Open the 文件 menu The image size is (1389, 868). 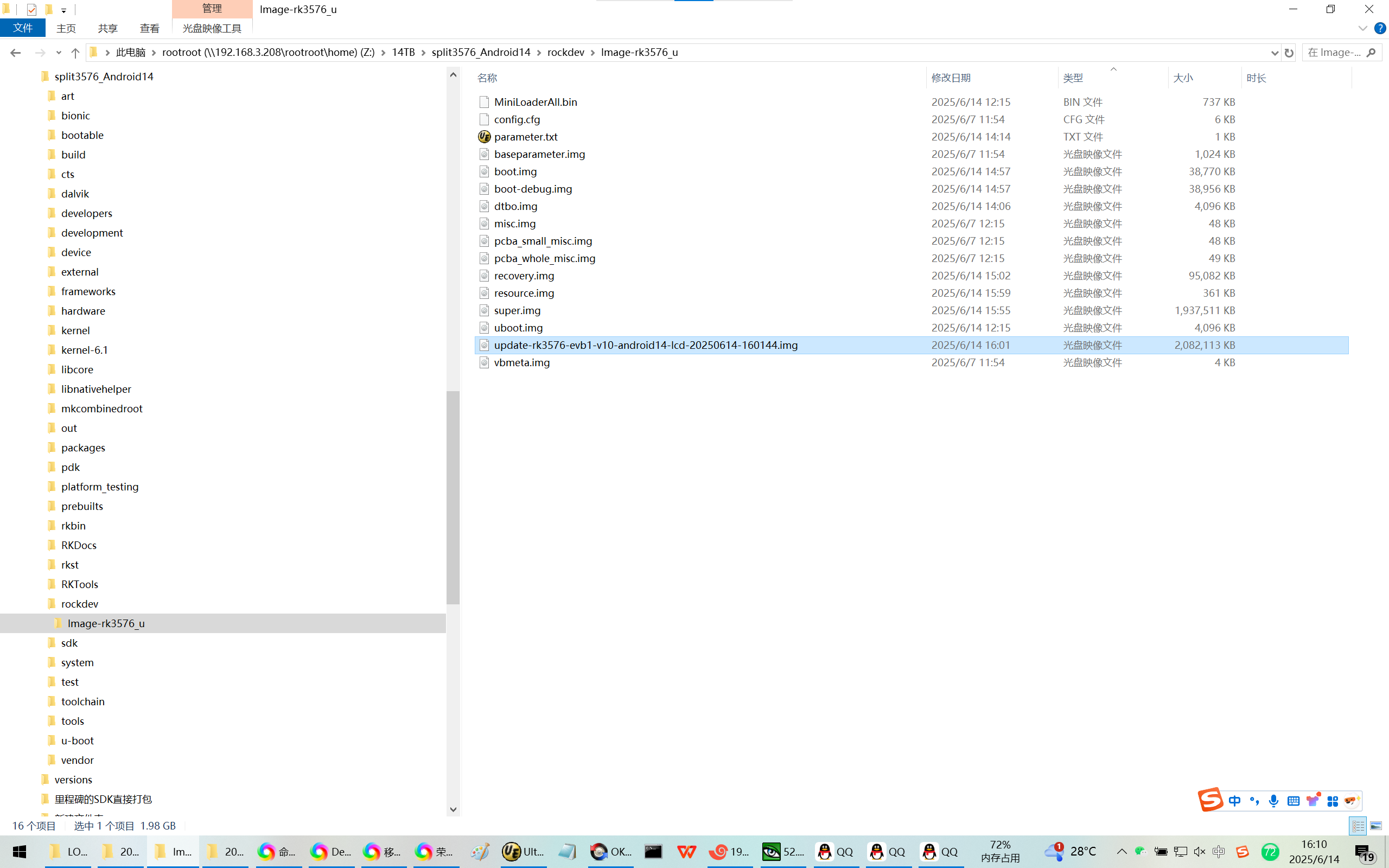click(22, 28)
